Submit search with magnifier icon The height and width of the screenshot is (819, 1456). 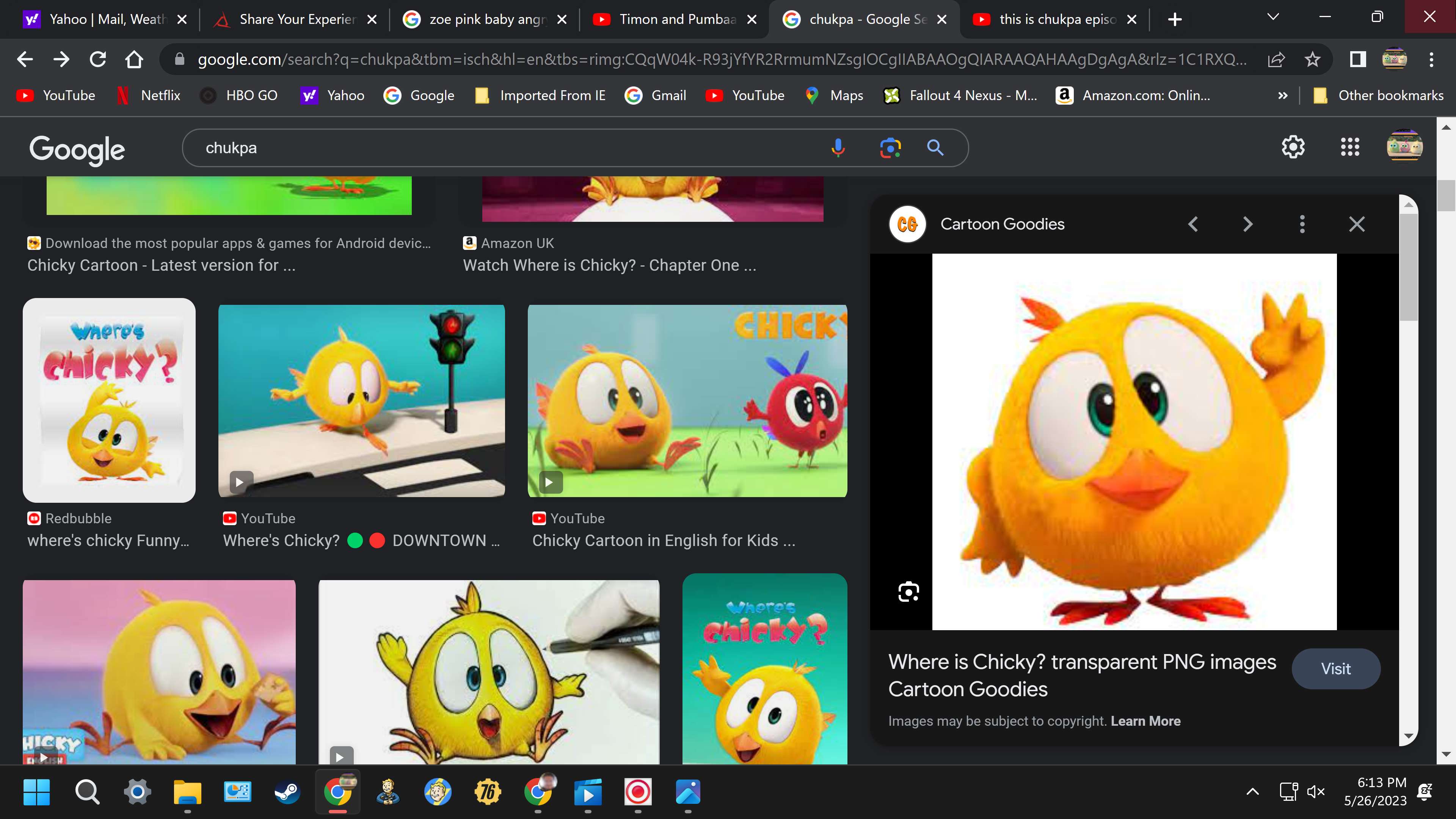[x=935, y=148]
